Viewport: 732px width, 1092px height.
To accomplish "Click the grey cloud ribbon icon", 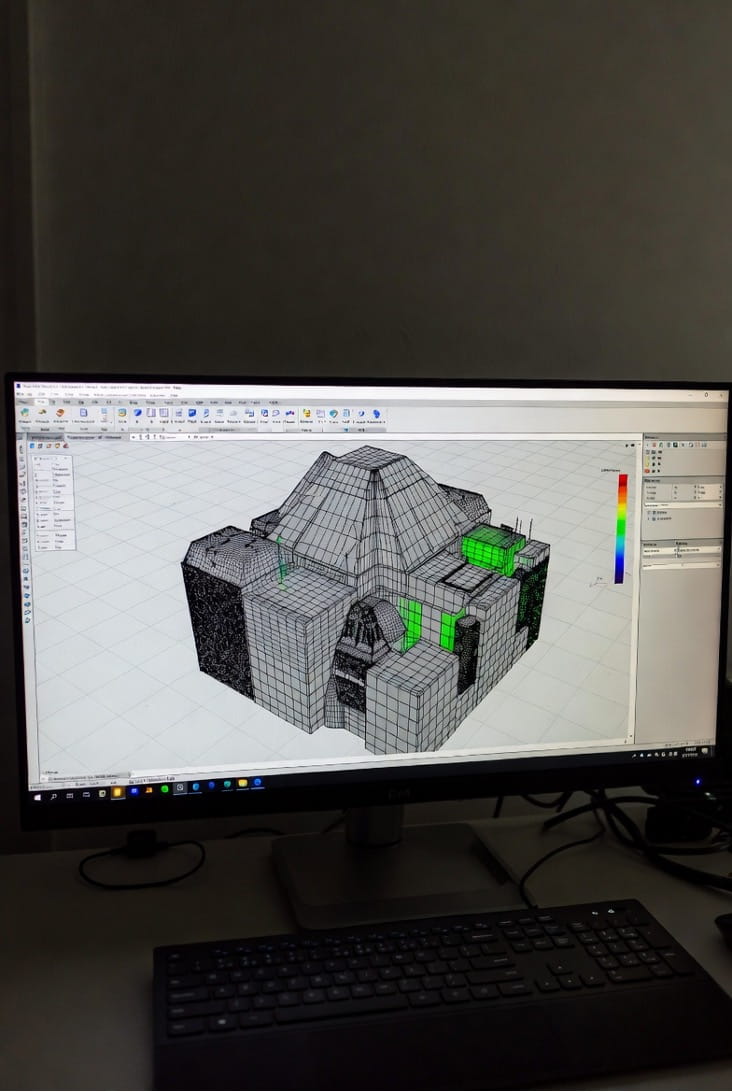I will click(x=233, y=414).
